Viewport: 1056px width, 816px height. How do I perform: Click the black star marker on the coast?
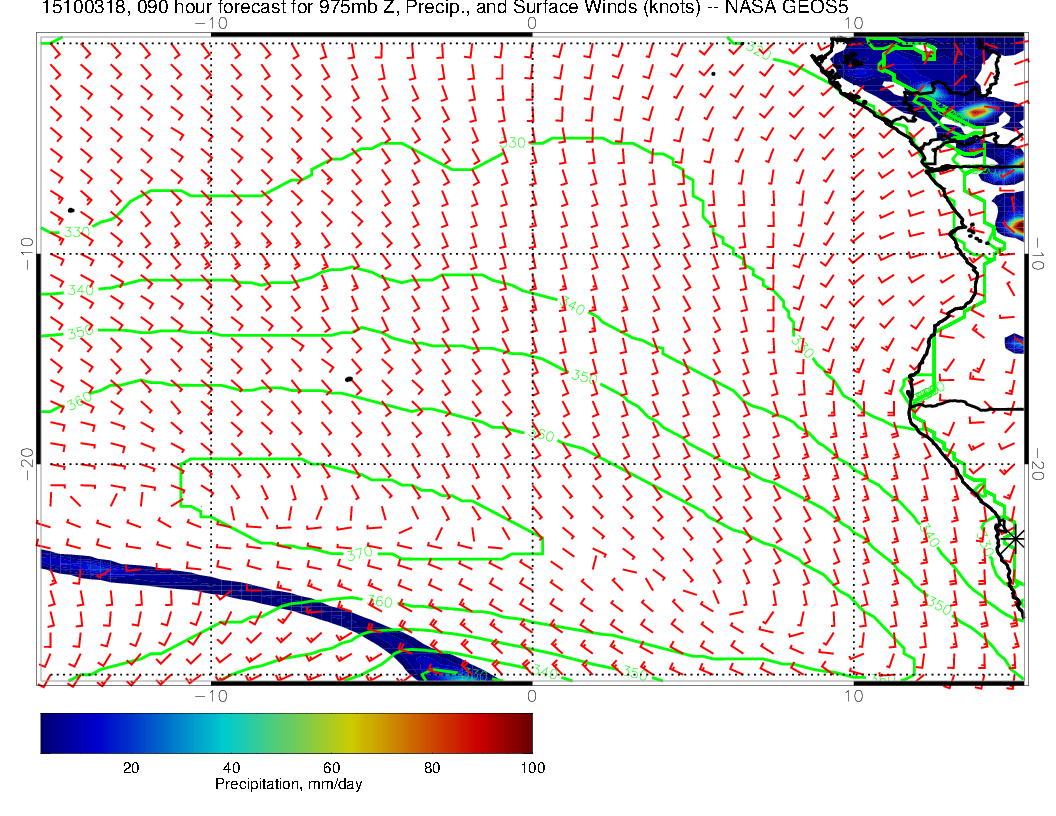tap(1016, 538)
